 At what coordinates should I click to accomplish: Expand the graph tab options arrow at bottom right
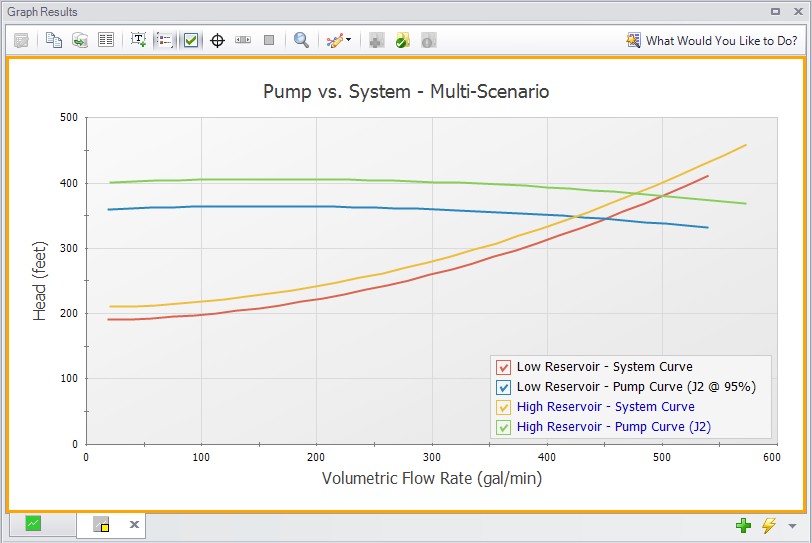[x=793, y=526]
